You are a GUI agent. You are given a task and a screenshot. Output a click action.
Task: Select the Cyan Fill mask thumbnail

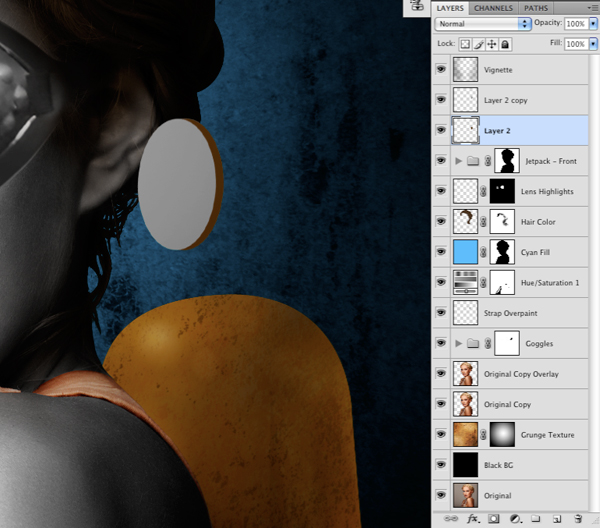pyautogui.click(x=502, y=252)
